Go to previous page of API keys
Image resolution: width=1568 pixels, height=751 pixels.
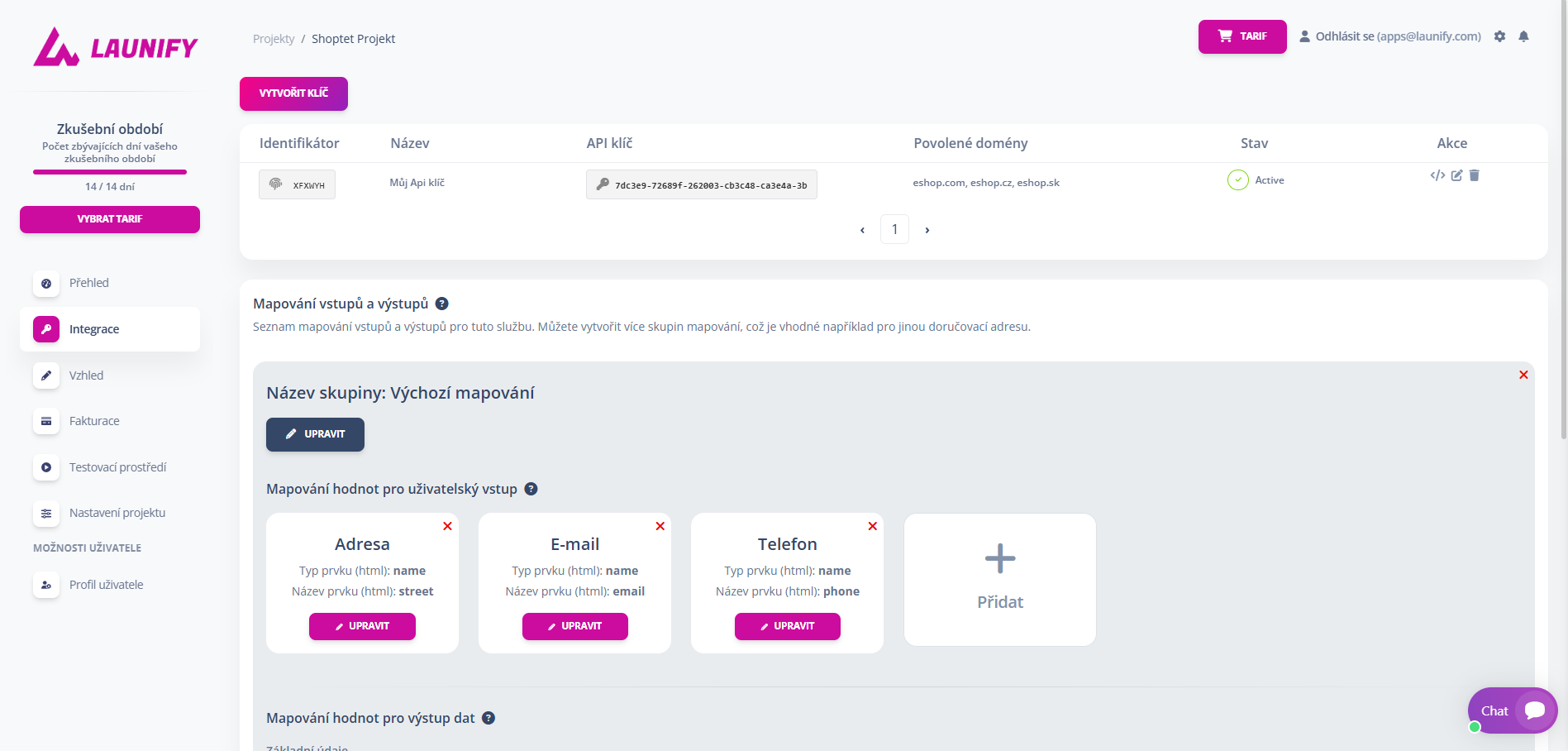coord(862,230)
